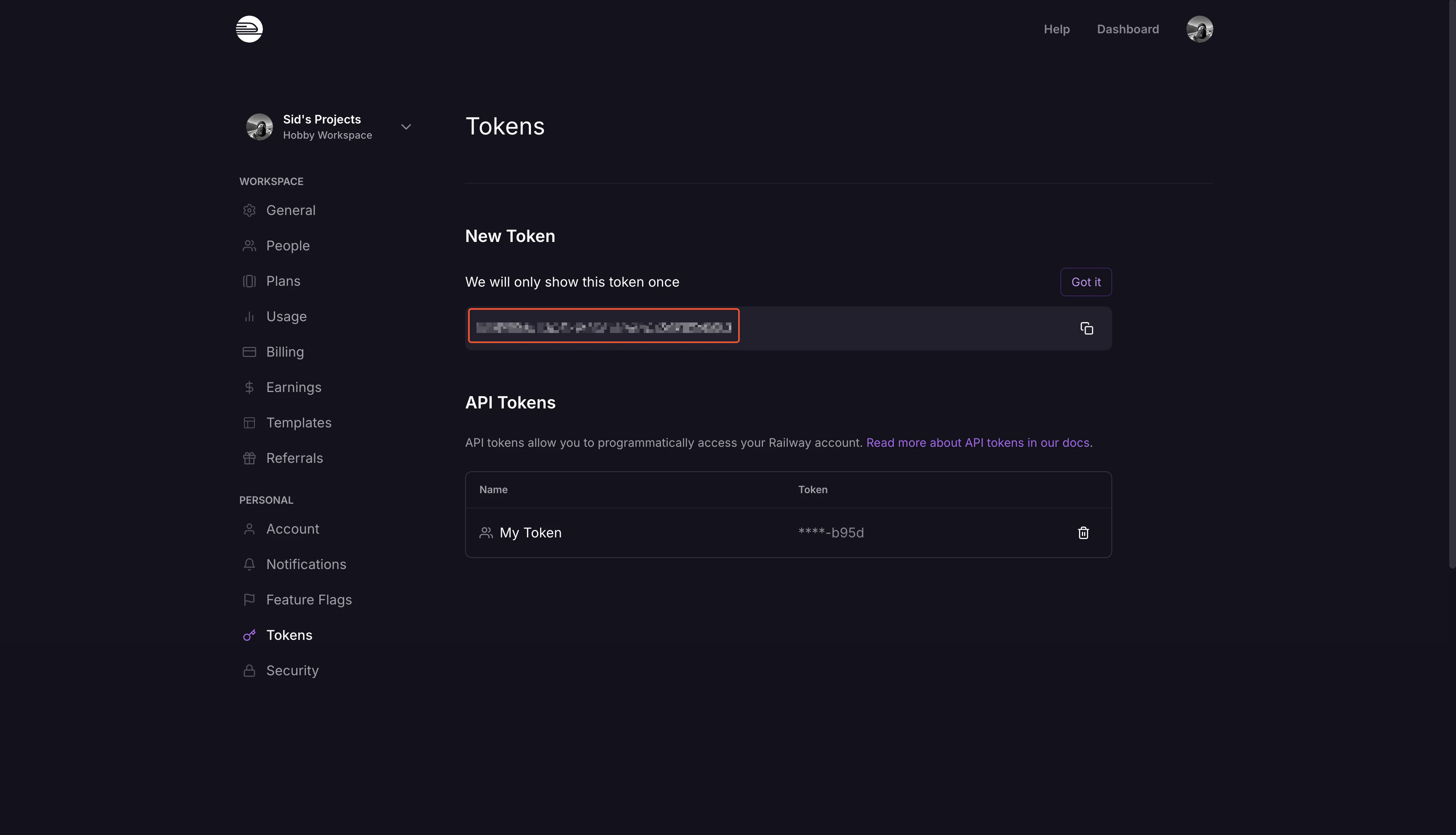The height and width of the screenshot is (835, 1456).
Task: Open Referrals page
Action: point(294,458)
